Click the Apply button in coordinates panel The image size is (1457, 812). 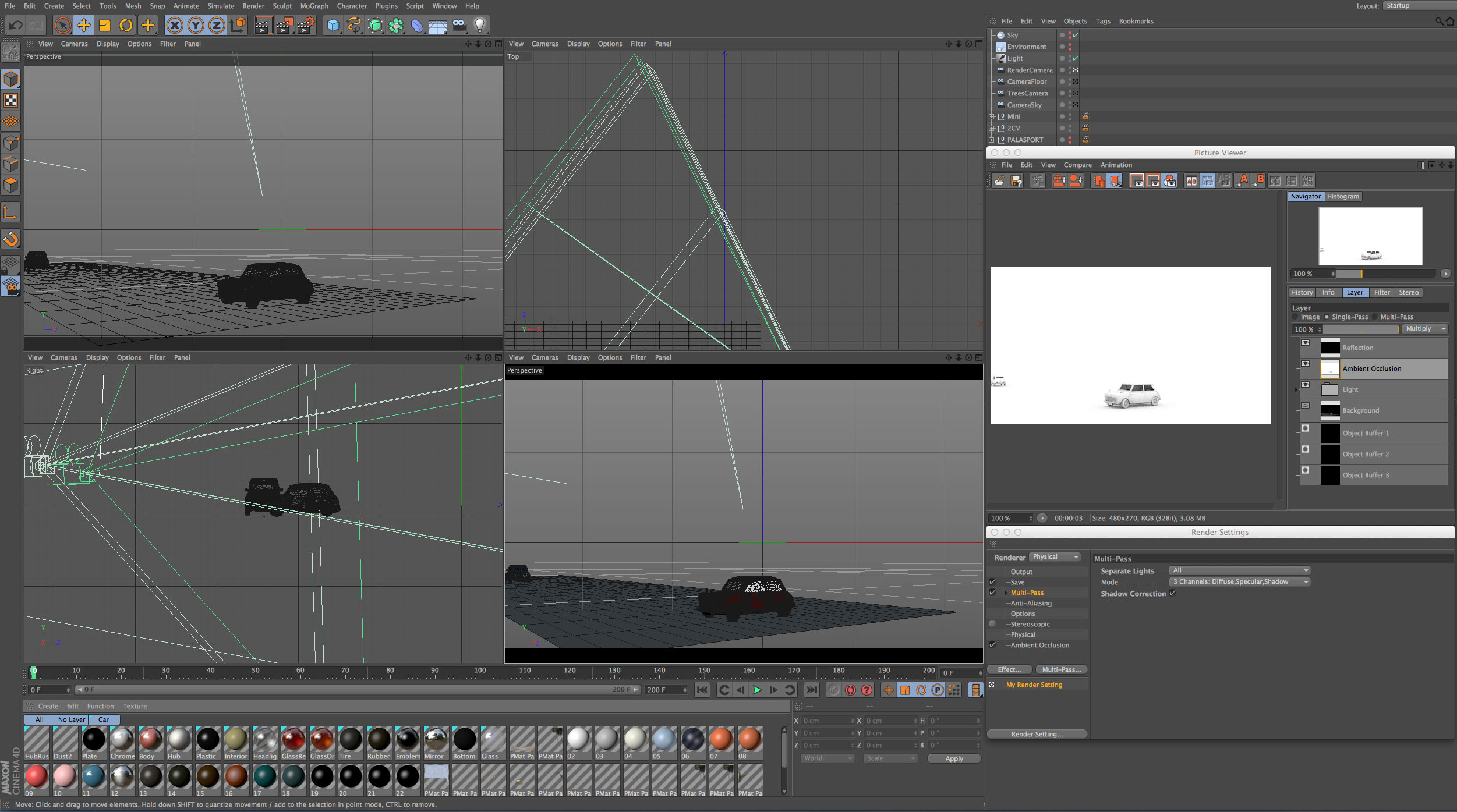click(x=953, y=758)
